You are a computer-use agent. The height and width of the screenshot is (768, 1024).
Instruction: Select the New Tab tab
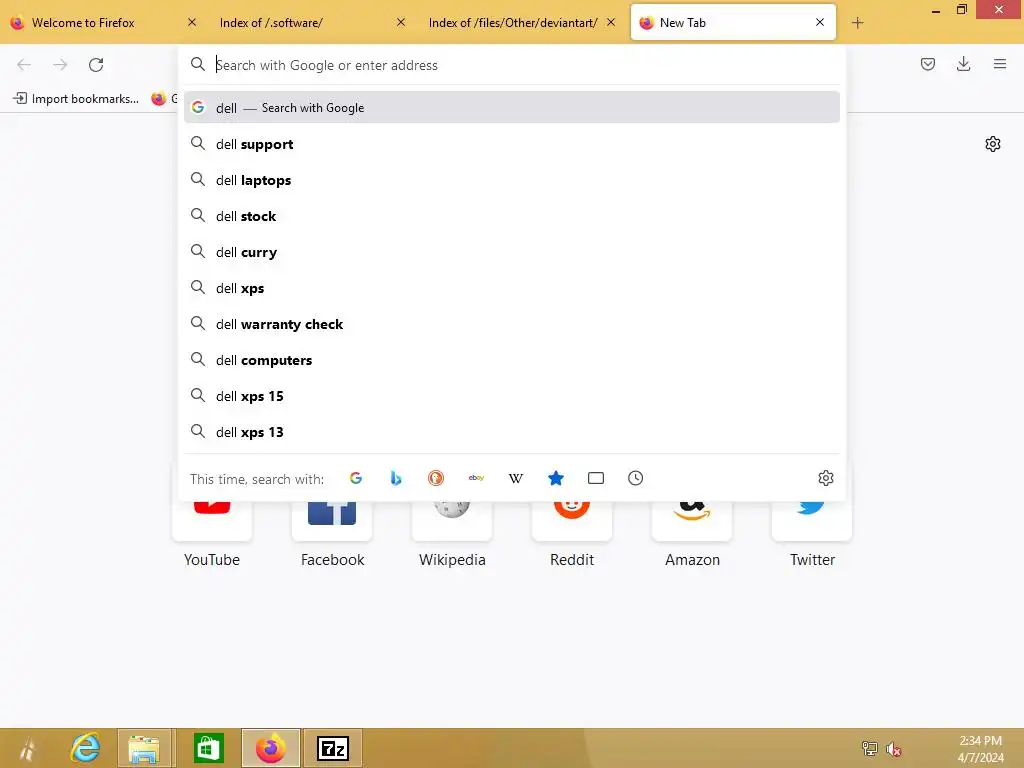(733, 22)
